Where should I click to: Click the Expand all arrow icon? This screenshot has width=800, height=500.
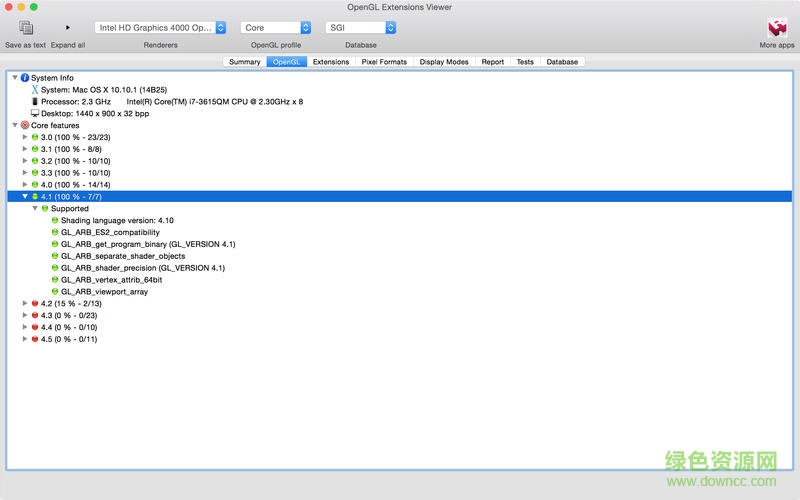click(x=68, y=28)
